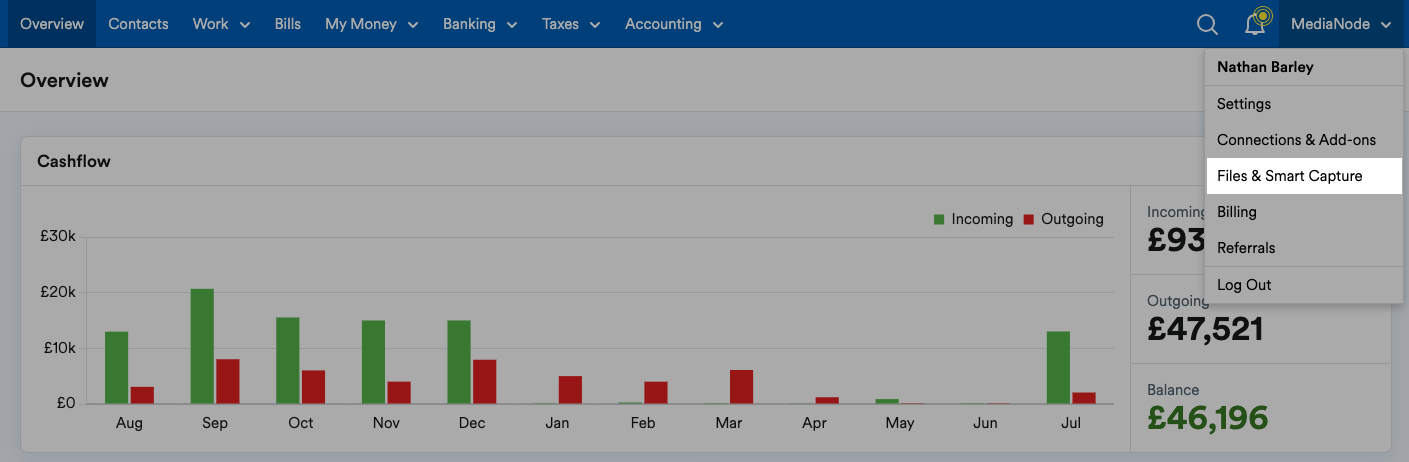Click the September Incoming green bar

point(202,346)
